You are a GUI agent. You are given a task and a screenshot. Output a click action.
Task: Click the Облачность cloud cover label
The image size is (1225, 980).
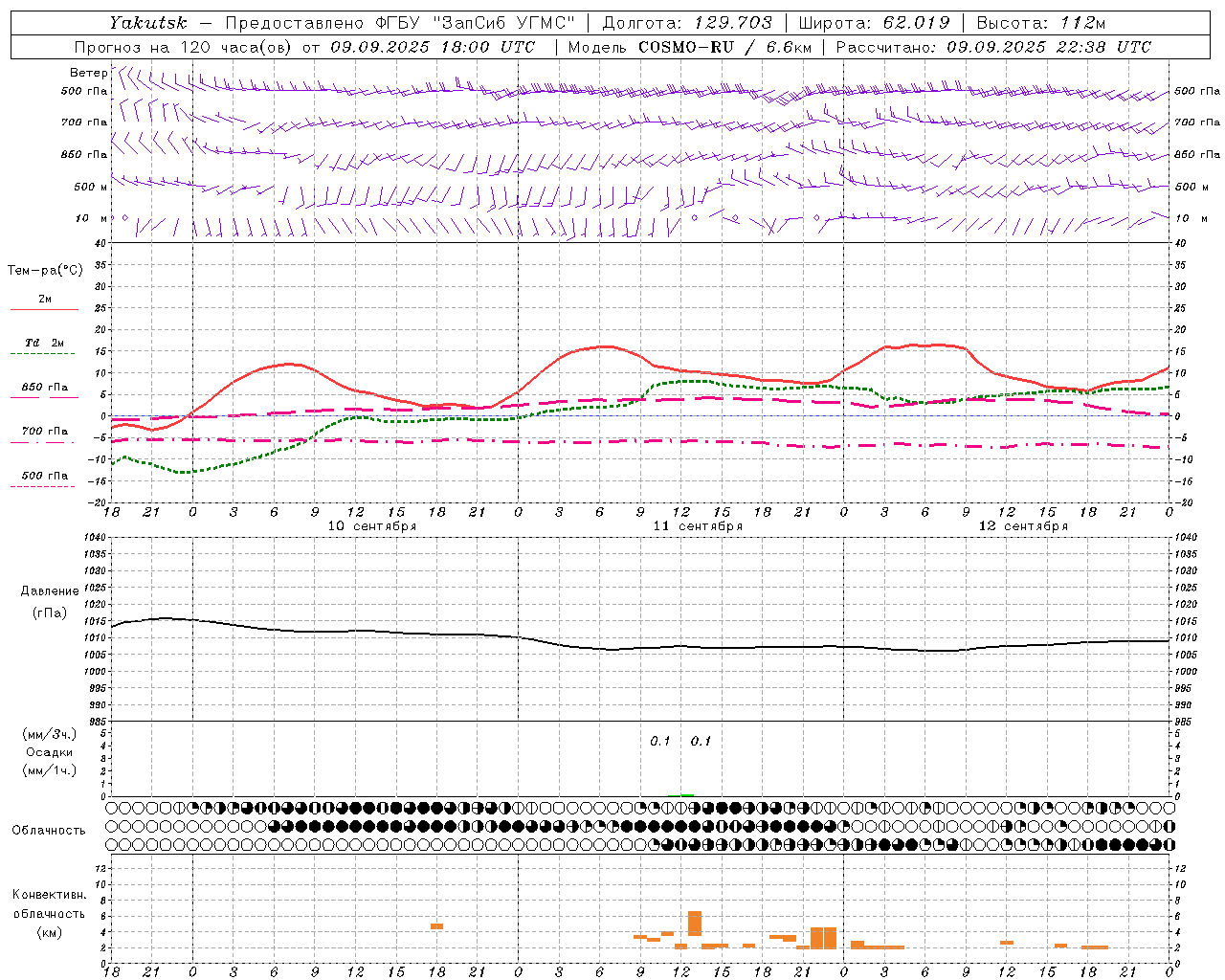coord(49,831)
